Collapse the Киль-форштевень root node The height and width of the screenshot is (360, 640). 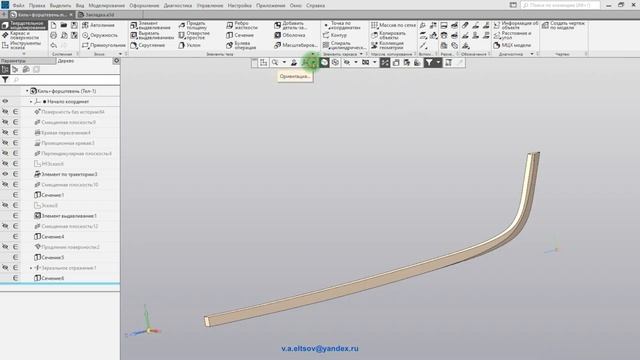pyautogui.click(x=27, y=91)
